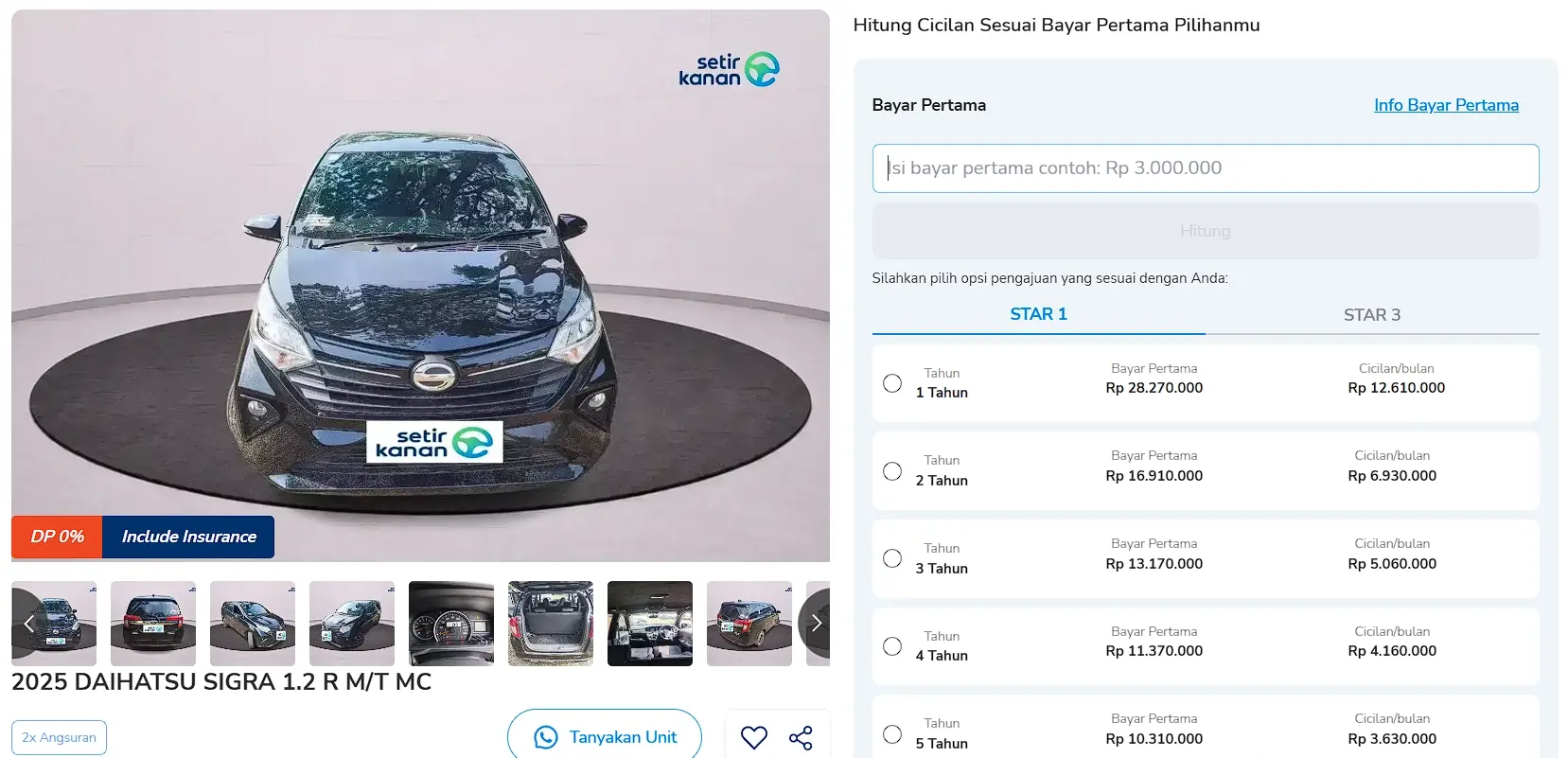Show next thumbnails with right arrow

816,623
